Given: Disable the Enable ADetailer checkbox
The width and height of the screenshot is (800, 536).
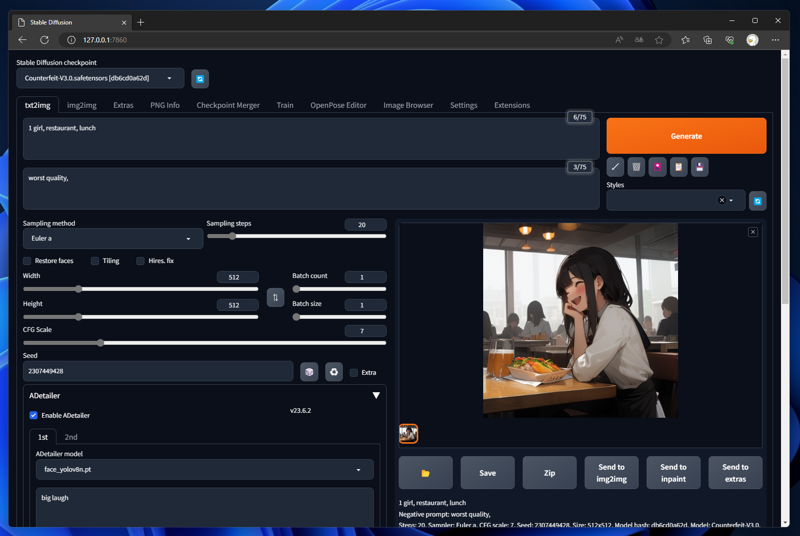Looking at the screenshot, I should [34, 415].
